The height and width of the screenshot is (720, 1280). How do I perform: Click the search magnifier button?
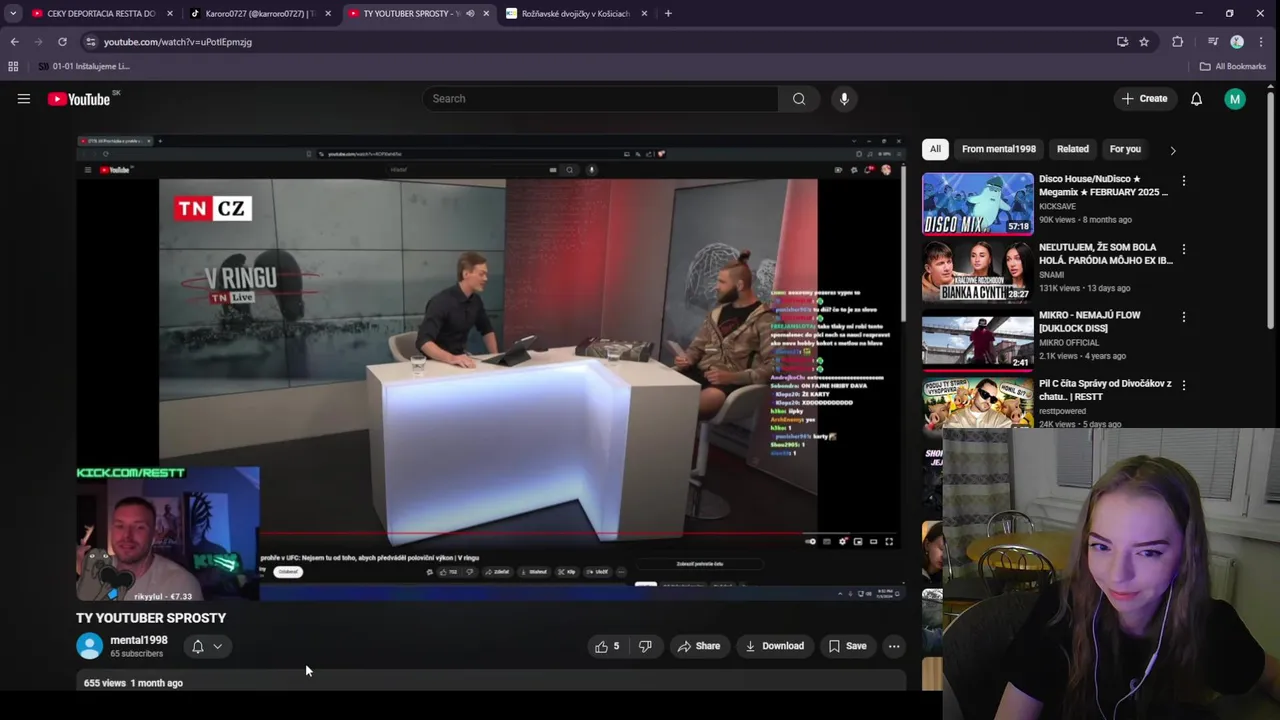coord(798,99)
